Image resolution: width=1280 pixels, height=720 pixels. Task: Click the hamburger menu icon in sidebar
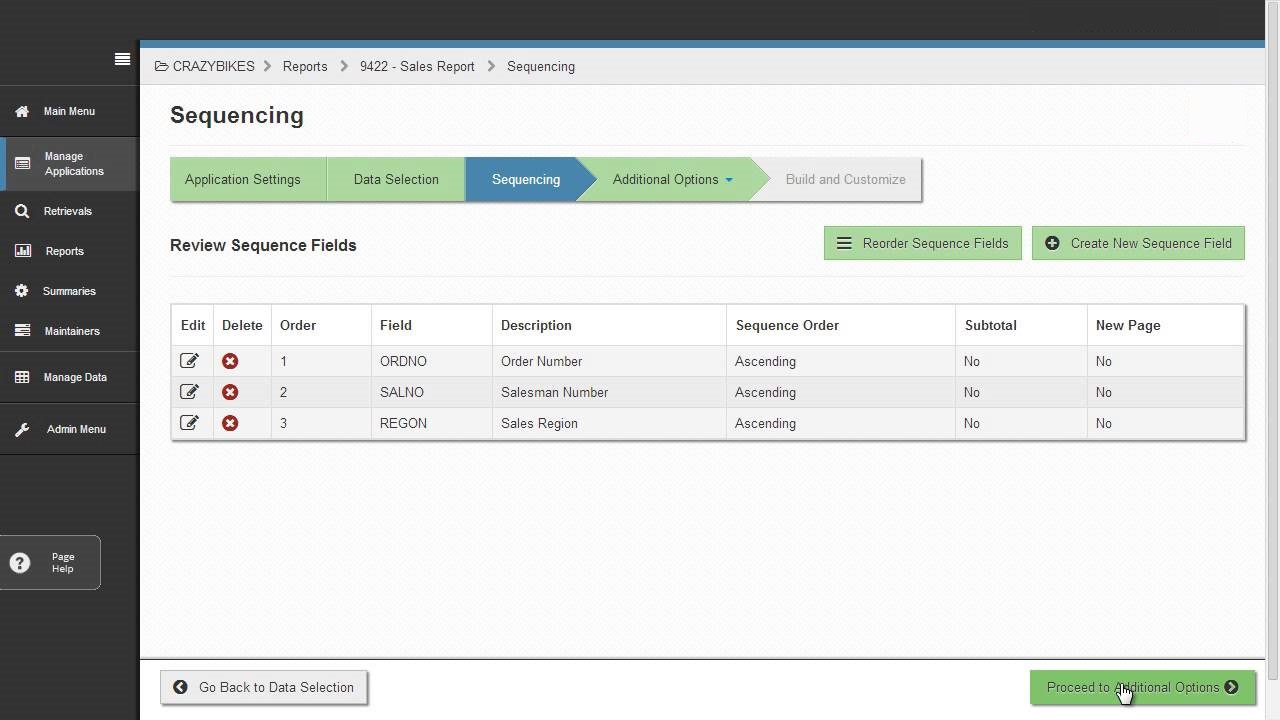click(x=122, y=59)
